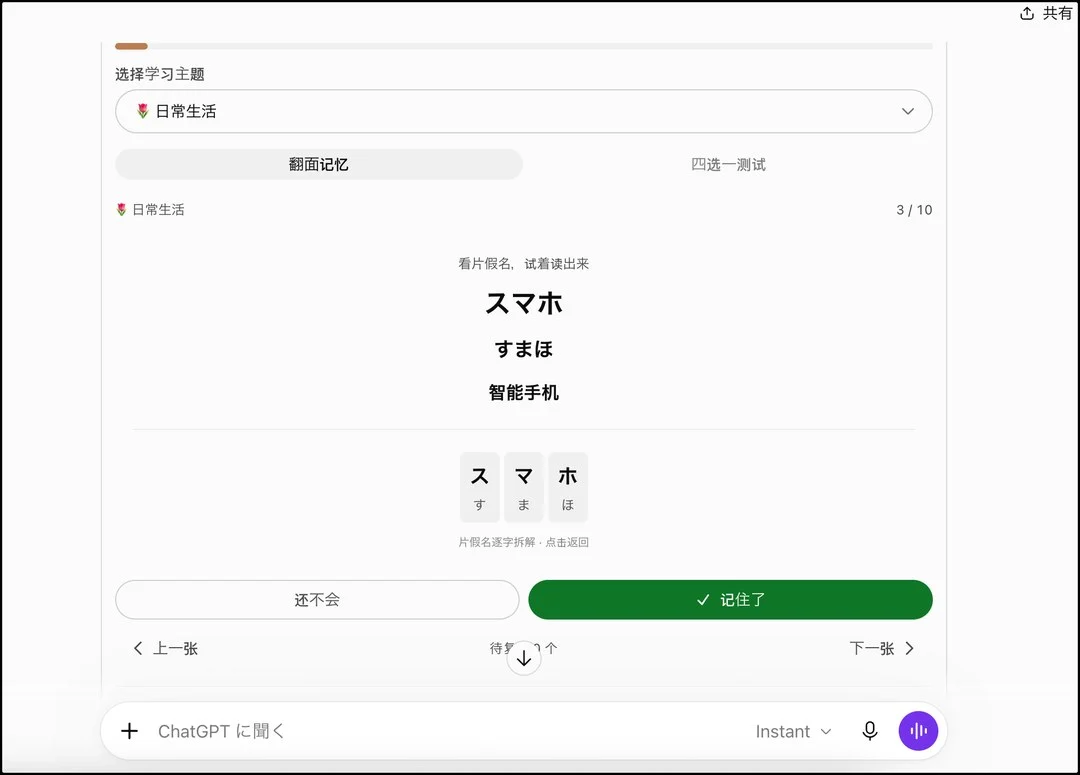This screenshot has width=1080, height=775.
Task: Click the スマホ katakana word
Action: click(x=523, y=303)
